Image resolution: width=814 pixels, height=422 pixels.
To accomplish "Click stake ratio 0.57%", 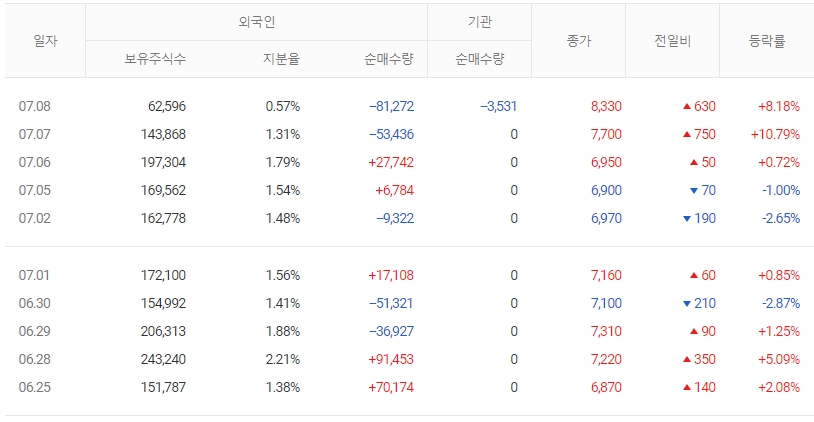I will [283, 106].
